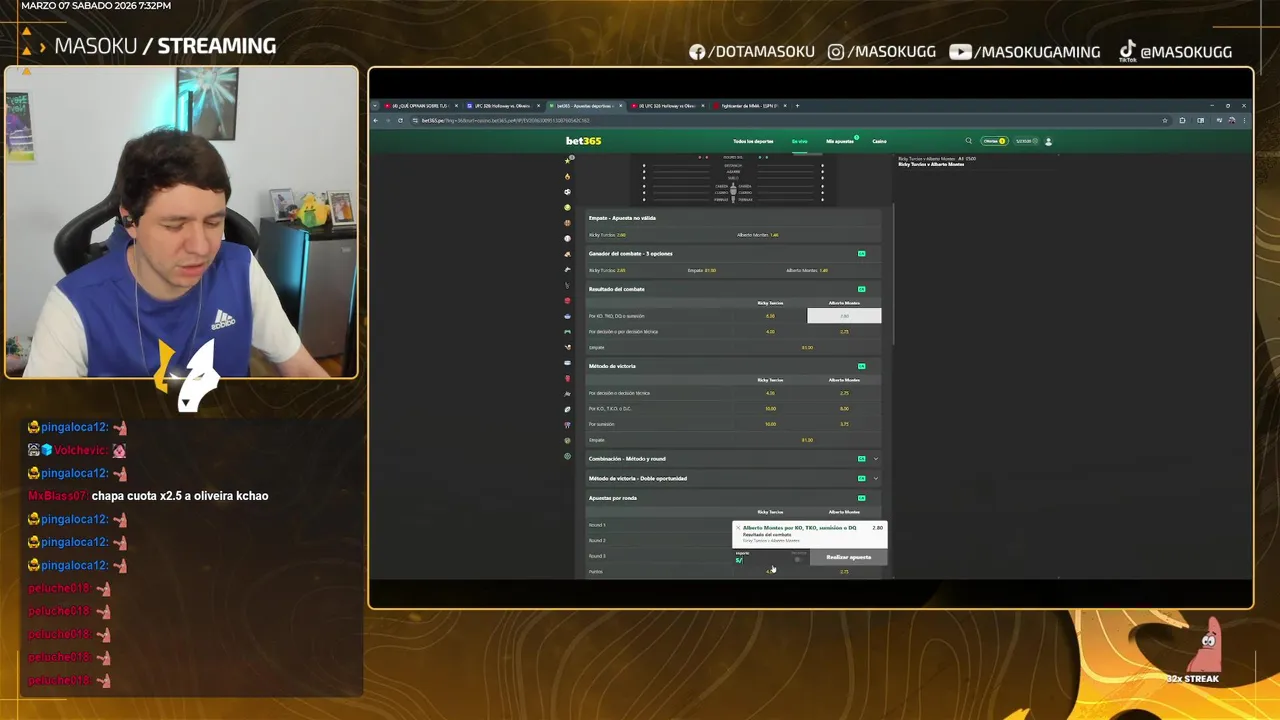This screenshot has height=720, width=1280.
Task: Switch to the QUÉ OPINAN SOBRE browser tab
Action: click(x=420, y=105)
